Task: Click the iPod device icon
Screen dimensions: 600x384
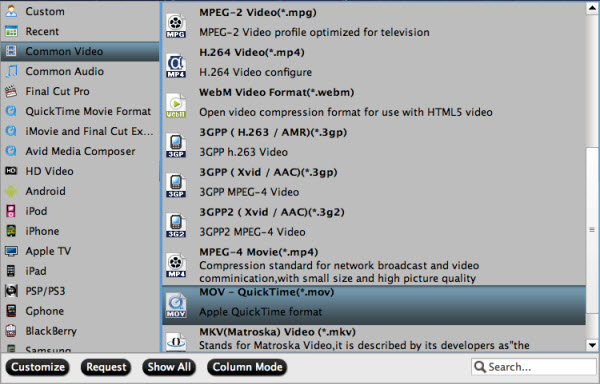Action: pos(11,211)
